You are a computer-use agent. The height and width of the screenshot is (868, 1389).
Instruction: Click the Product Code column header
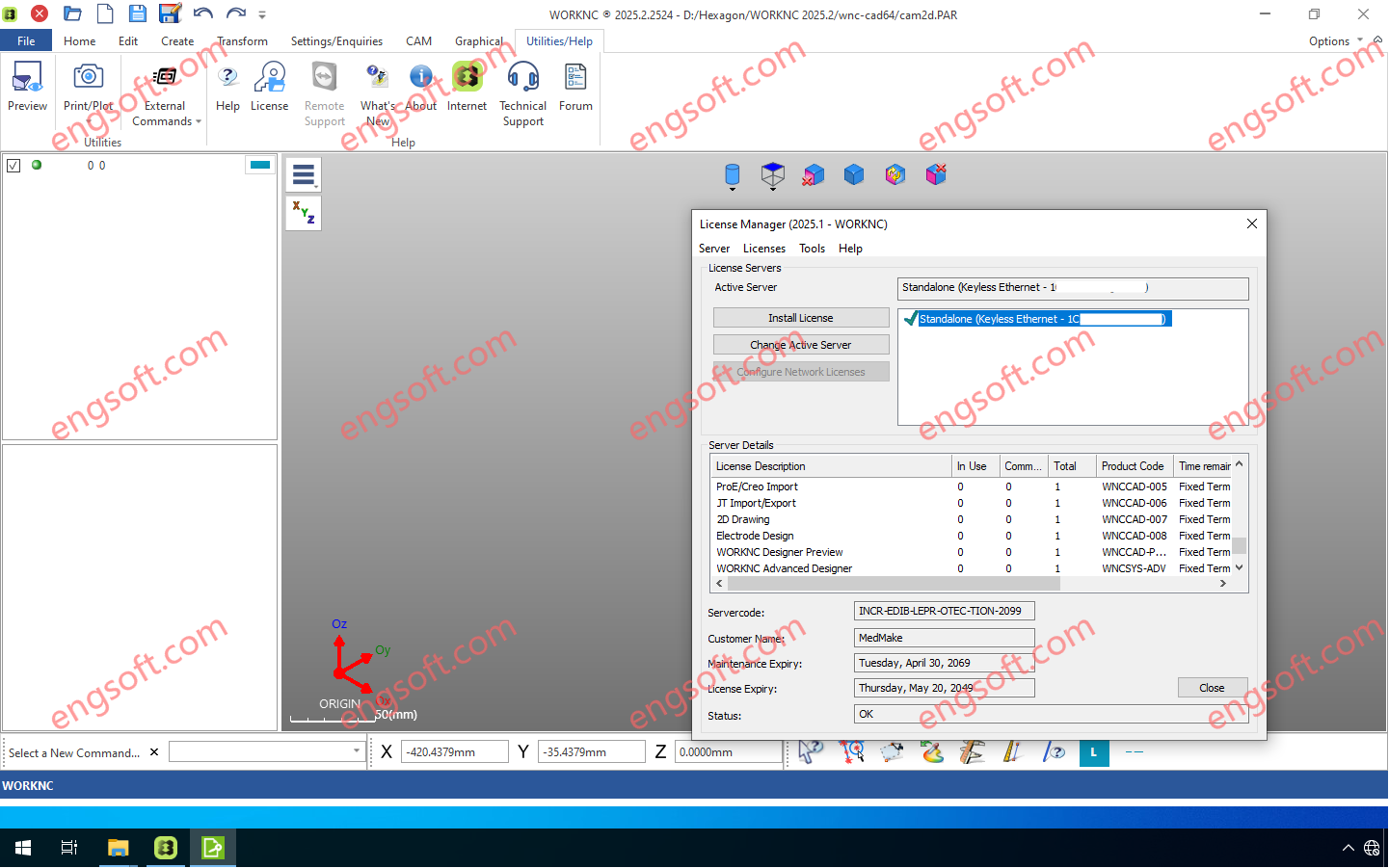click(1135, 466)
